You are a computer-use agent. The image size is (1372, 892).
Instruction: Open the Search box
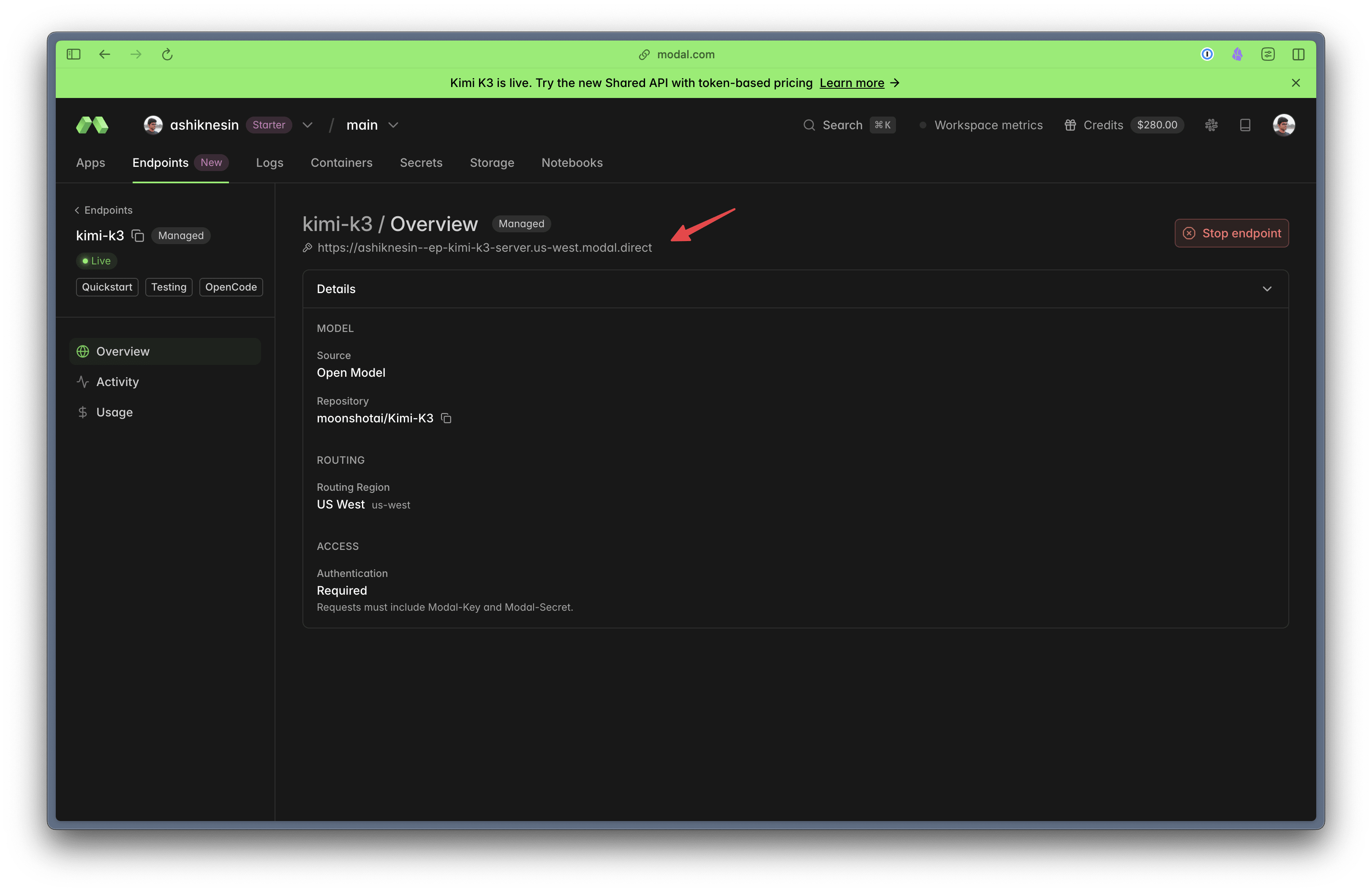[x=849, y=125]
